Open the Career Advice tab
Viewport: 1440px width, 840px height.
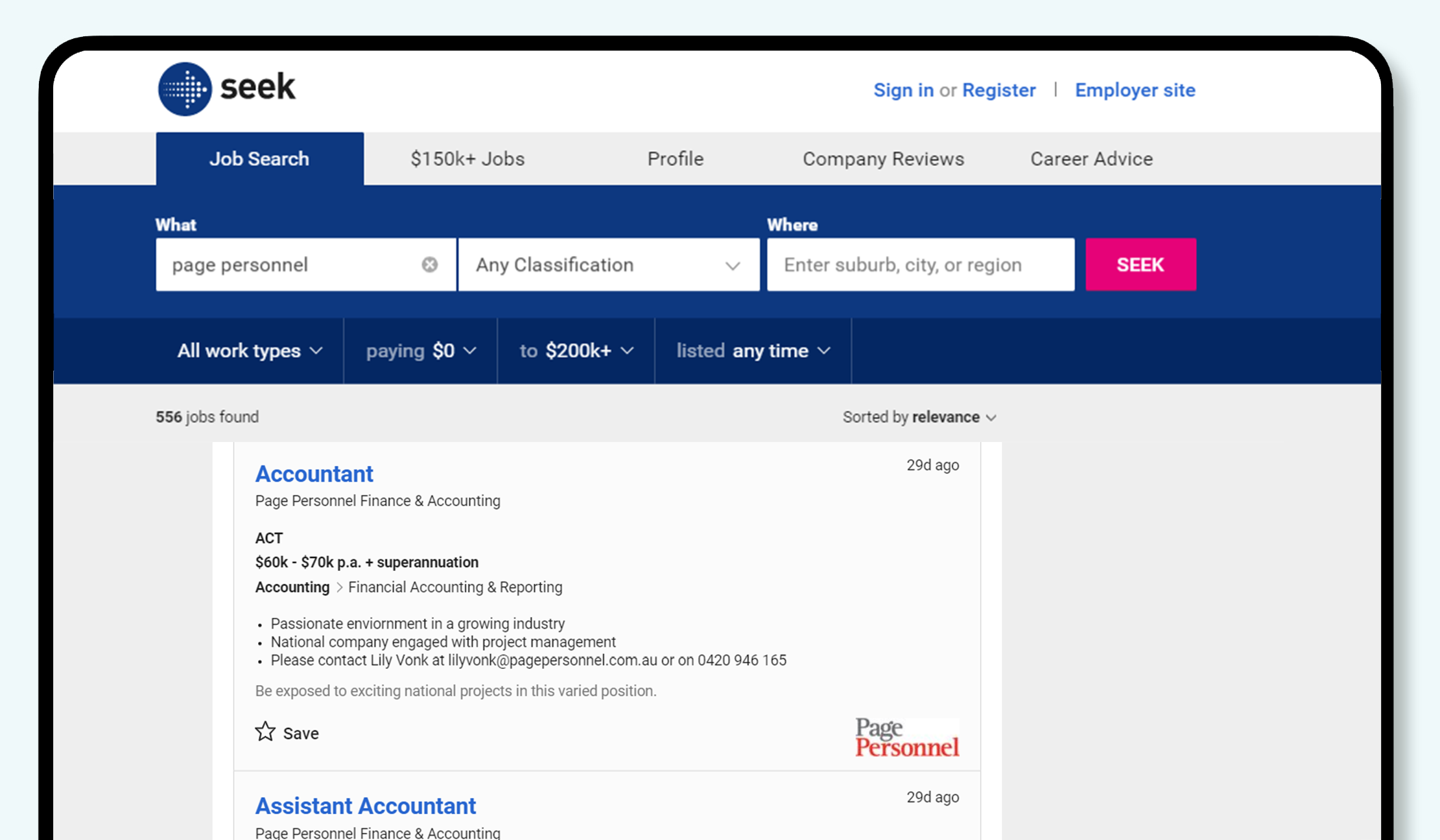tap(1092, 159)
